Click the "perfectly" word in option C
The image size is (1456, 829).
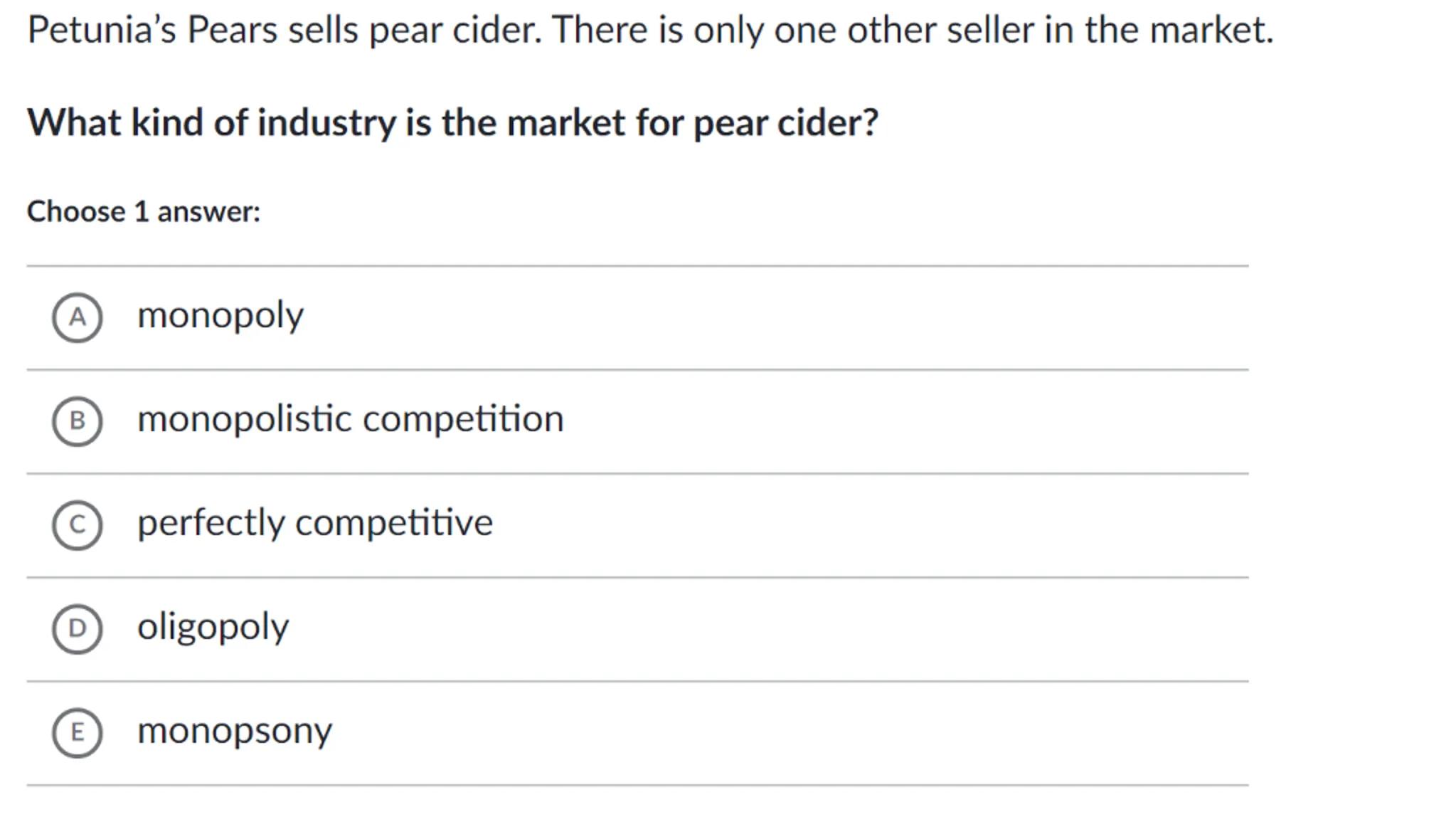point(211,524)
